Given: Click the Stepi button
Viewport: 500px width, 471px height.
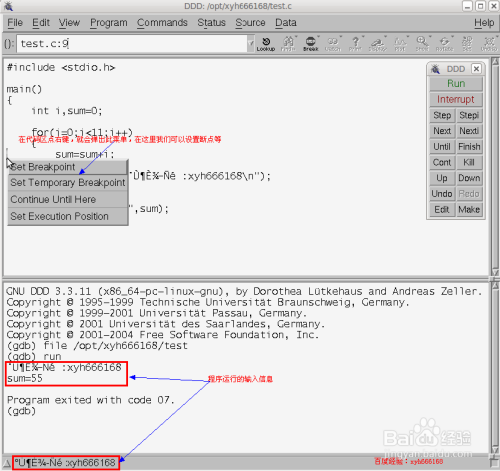Looking at the screenshot, I should 469,115.
